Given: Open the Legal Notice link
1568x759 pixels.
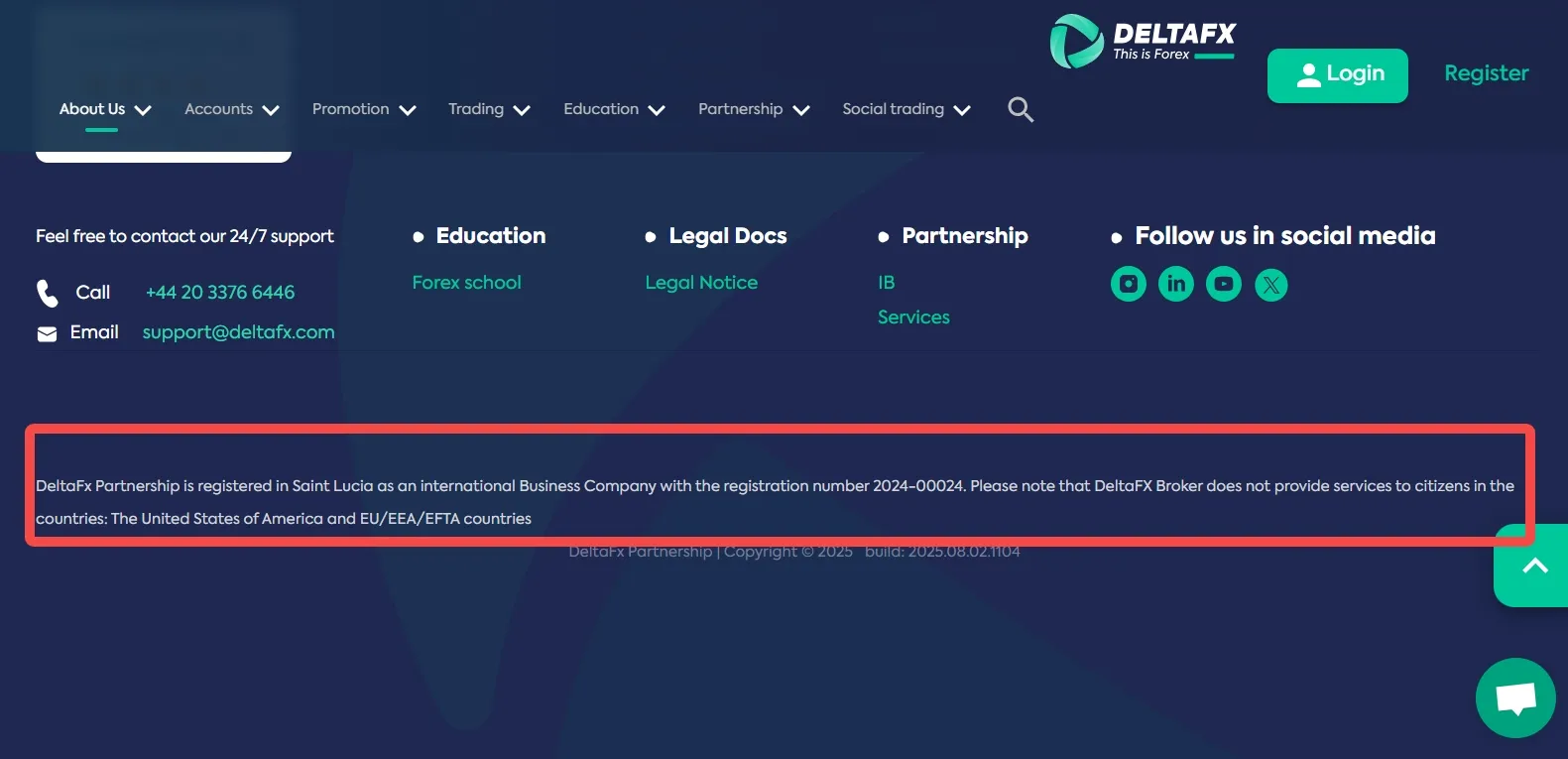Looking at the screenshot, I should point(701,283).
